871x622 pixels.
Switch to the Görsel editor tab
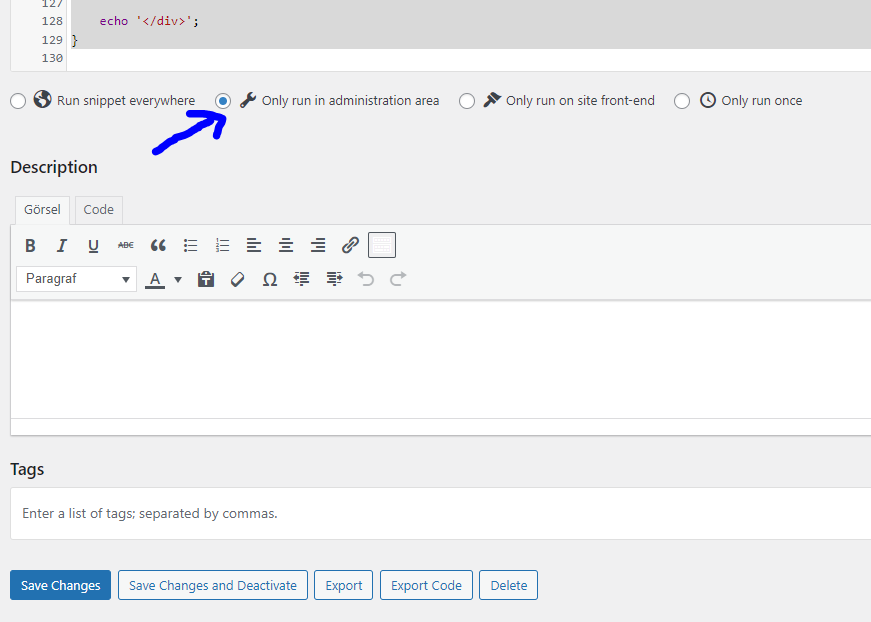[x=42, y=210]
